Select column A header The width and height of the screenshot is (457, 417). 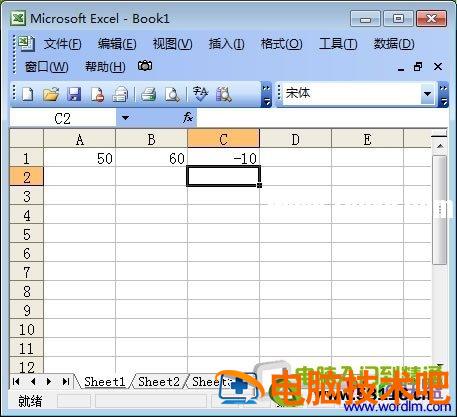(x=80, y=139)
